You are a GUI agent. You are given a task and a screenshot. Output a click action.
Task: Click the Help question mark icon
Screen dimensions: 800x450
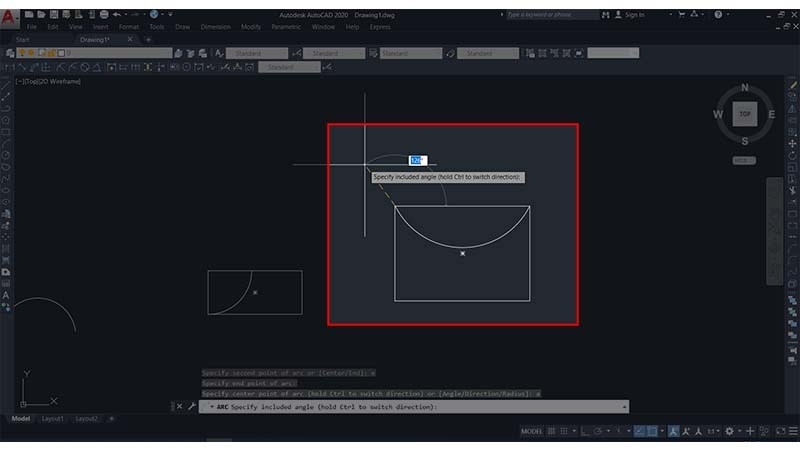(718, 15)
